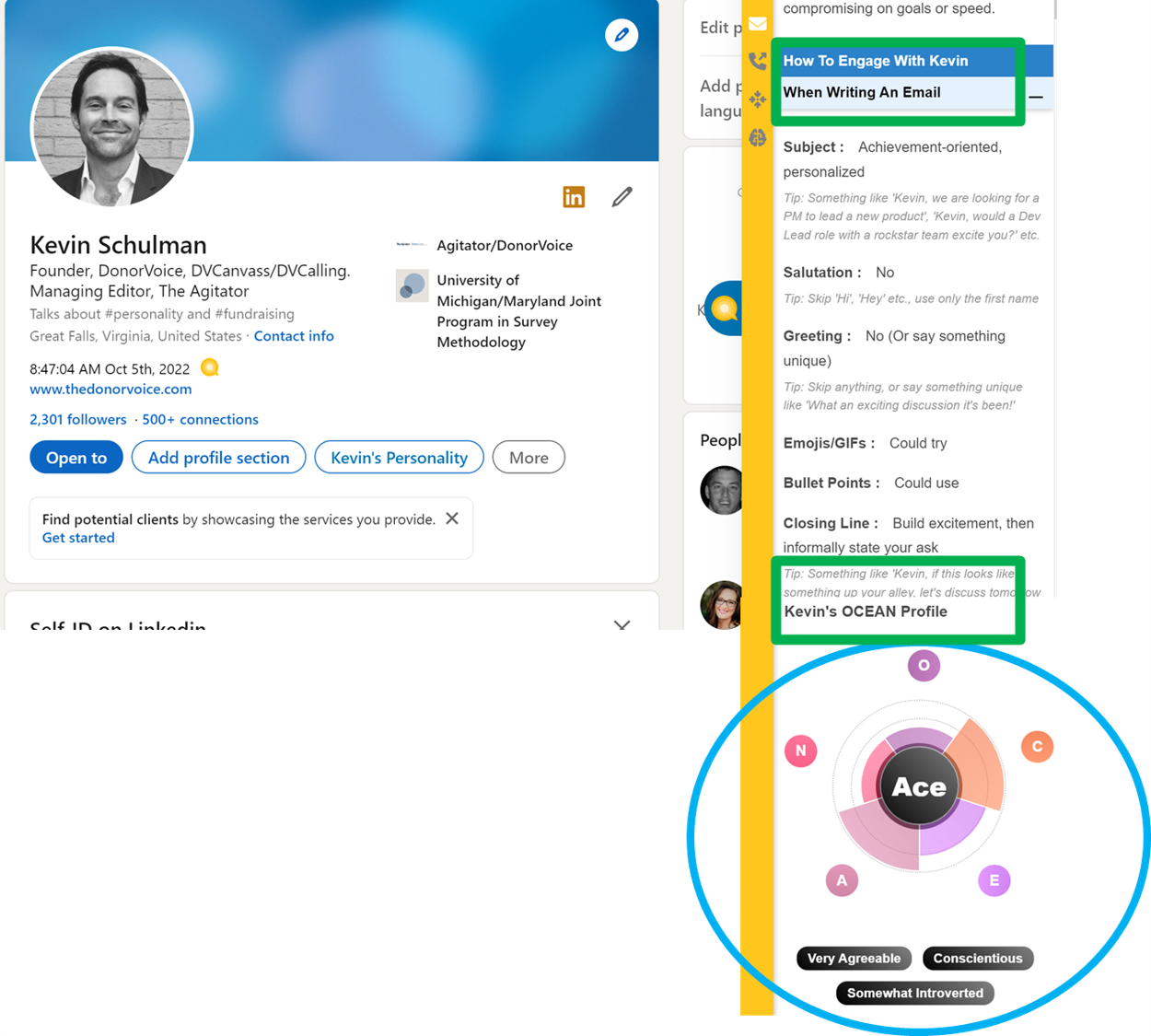Screen dimensions: 1151x1036
Task: Click the Add profile section button
Action: tap(218, 458)
